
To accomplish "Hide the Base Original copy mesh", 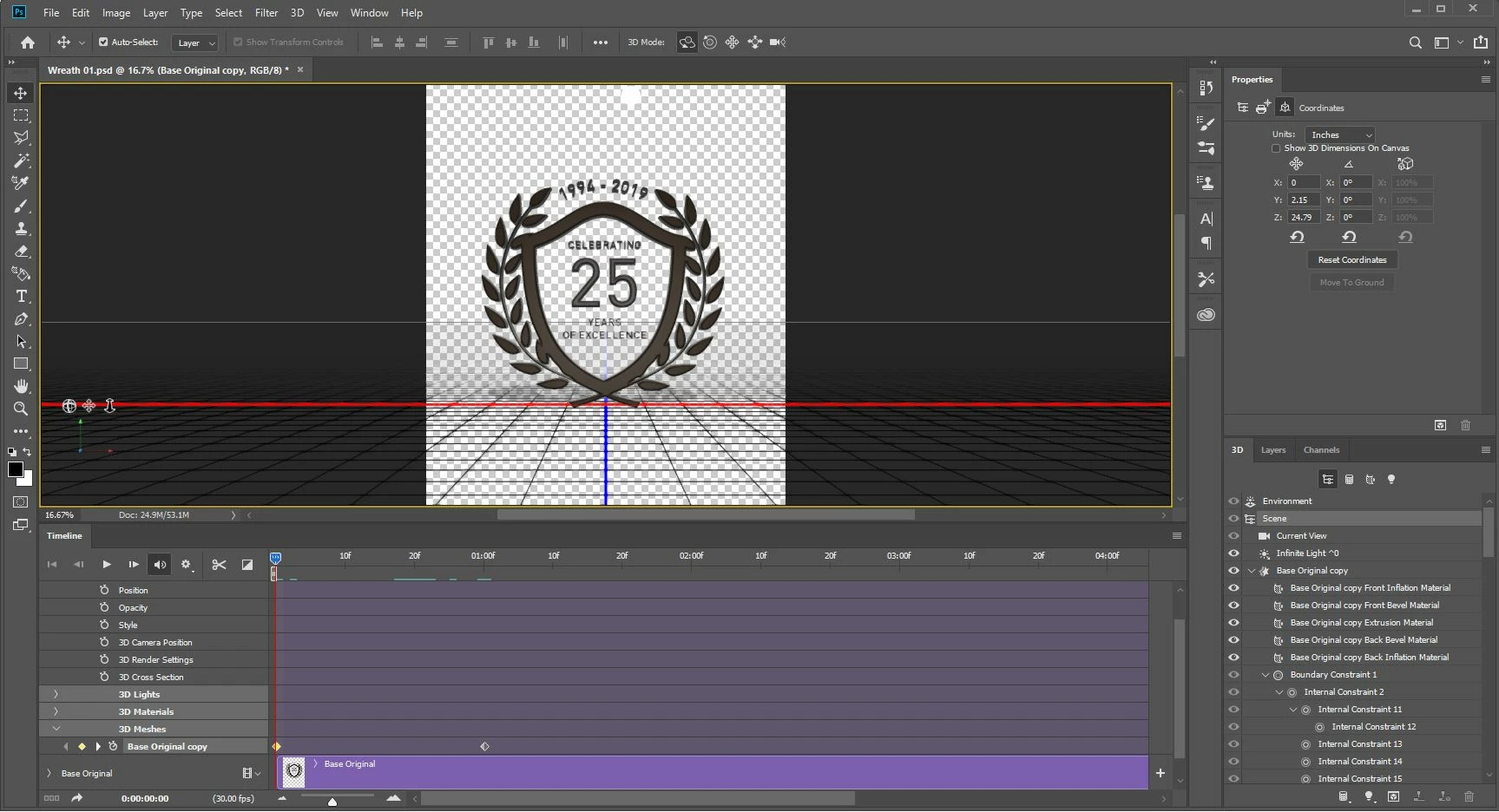I will (x=1233, y=571).
